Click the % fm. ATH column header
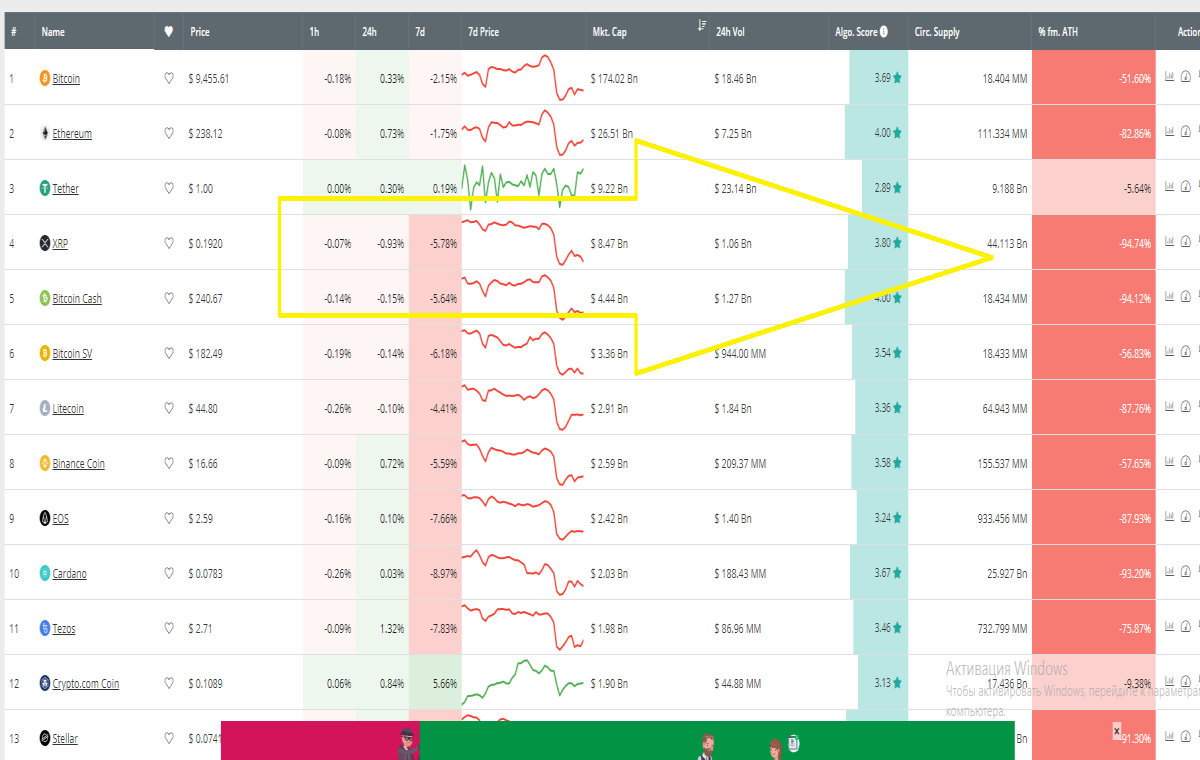The image size is (1200, 760). pyautogui.click(x=1059, y=32)
